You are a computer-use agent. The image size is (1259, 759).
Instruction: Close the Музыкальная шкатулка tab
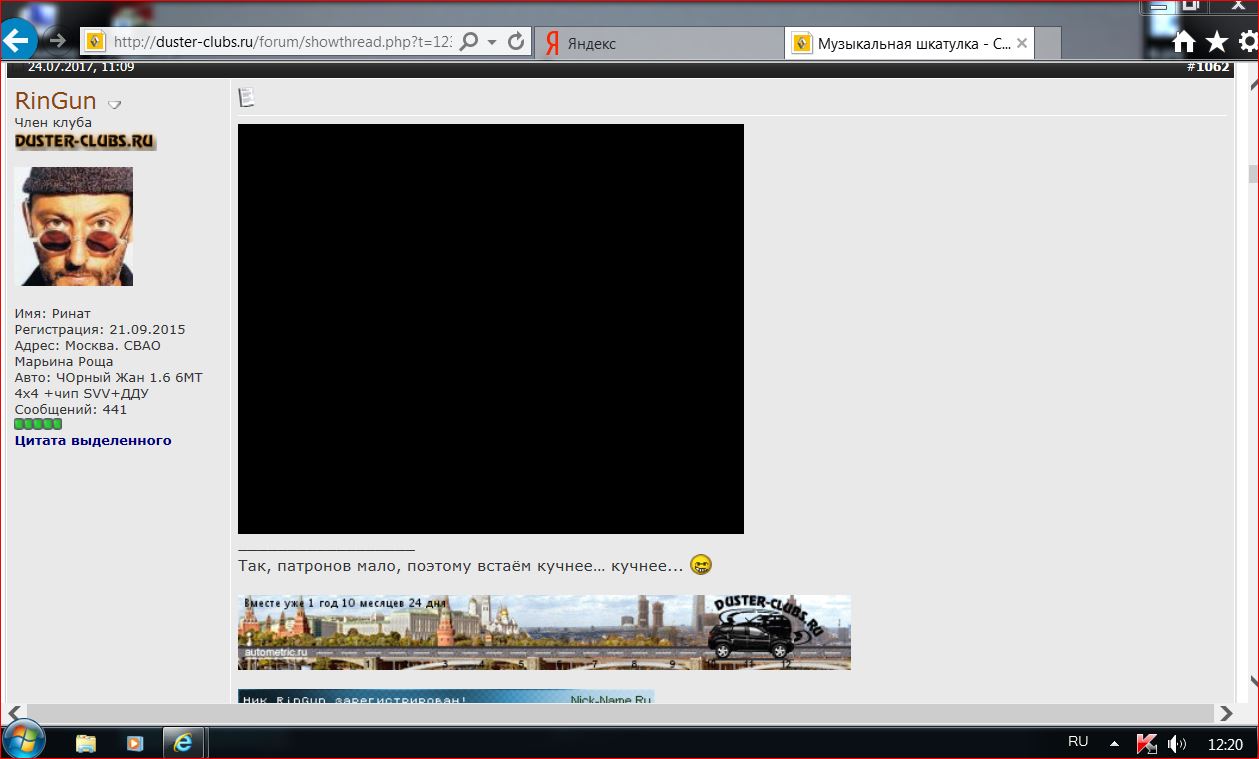[x=1021, y=44]
